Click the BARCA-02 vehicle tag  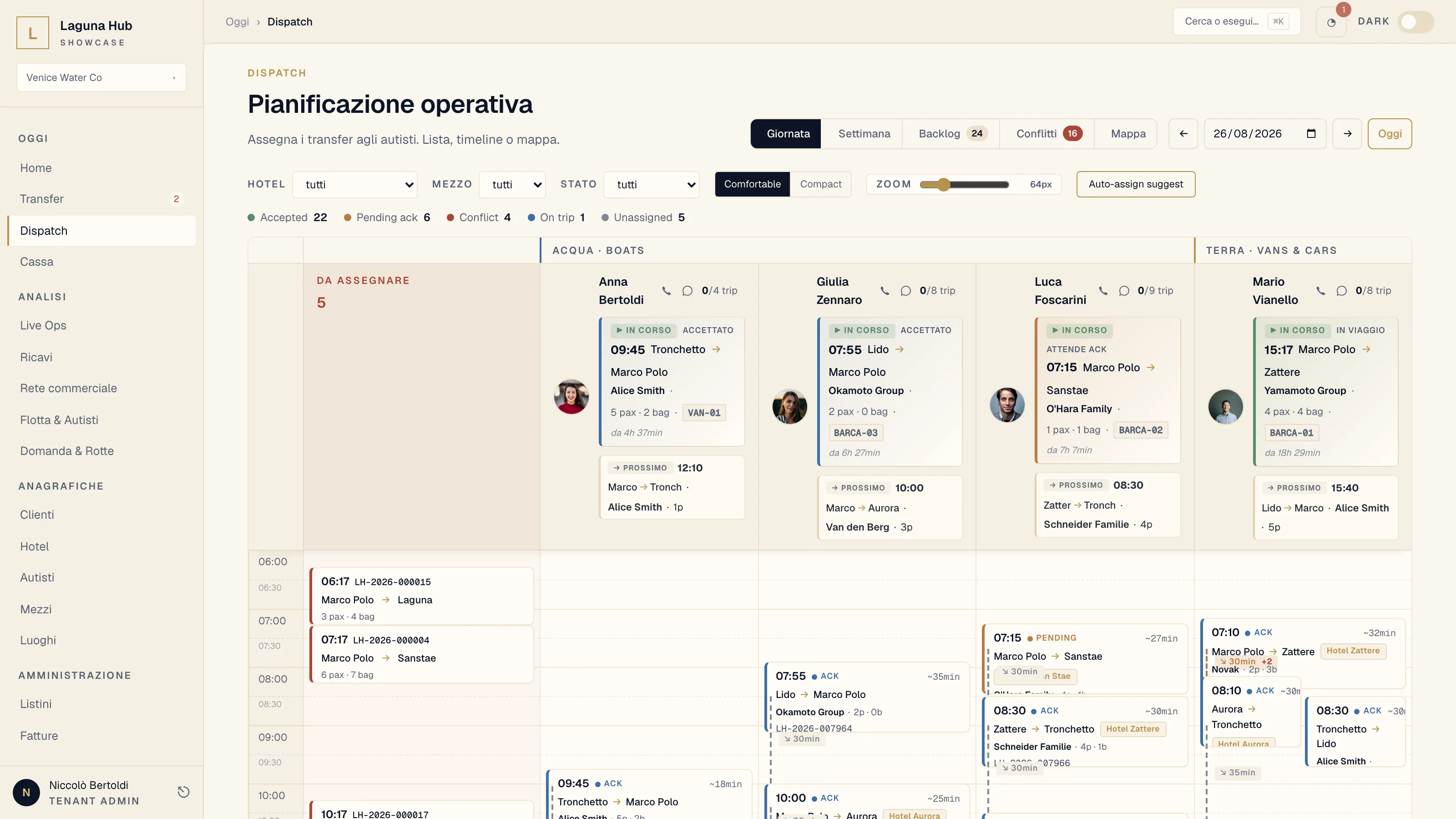[x=1141, y=430]
